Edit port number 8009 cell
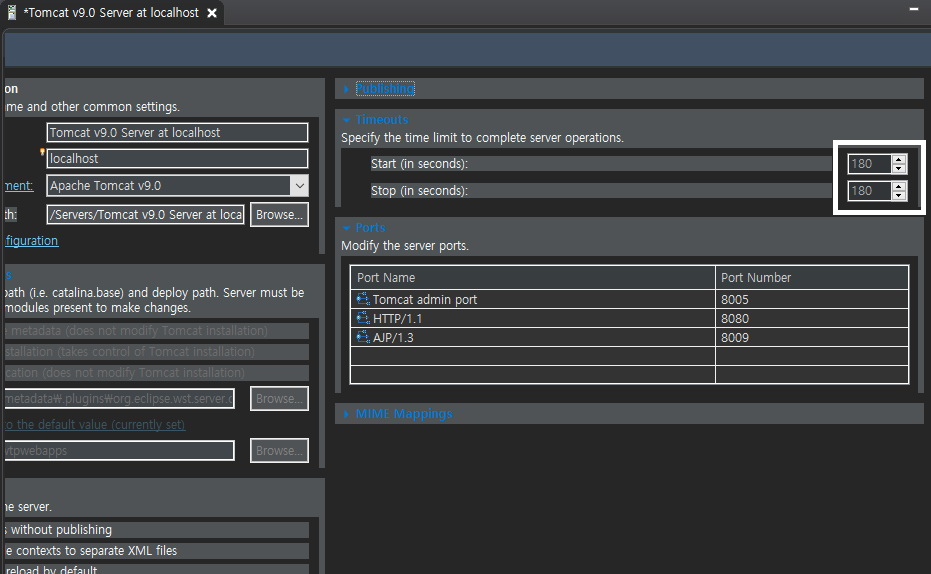 coord(812,337)
